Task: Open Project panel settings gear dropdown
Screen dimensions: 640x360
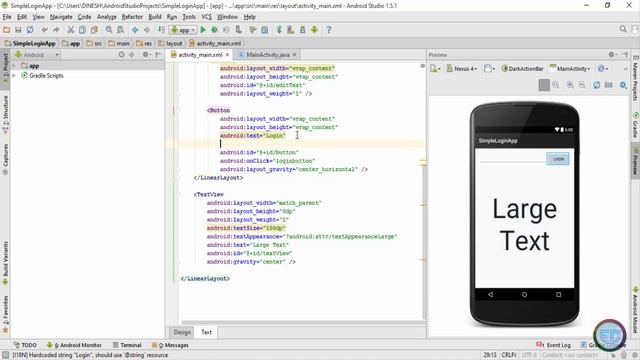Action: (x=146, y=54)
